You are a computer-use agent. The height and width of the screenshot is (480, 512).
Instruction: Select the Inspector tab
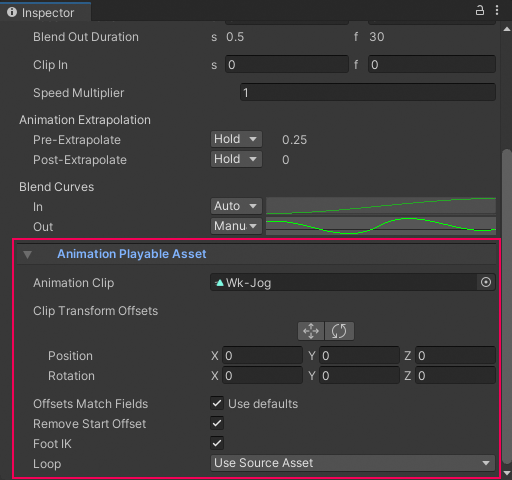point(45,12)
